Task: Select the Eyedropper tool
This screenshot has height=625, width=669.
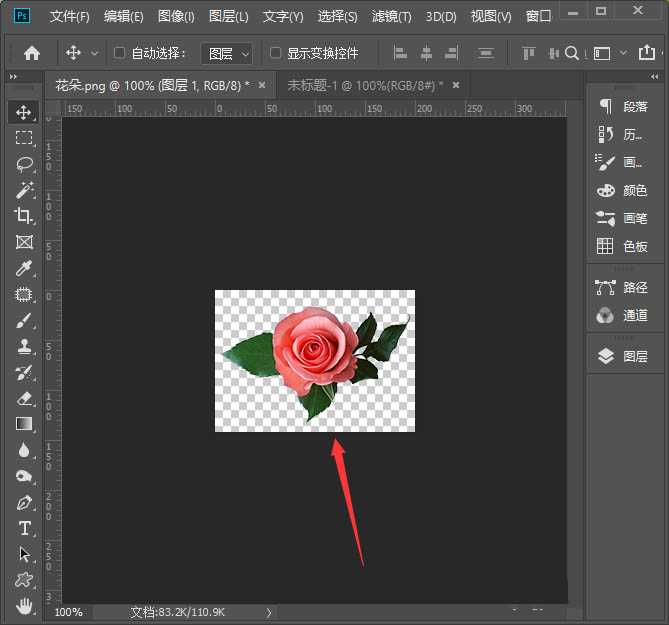Action: [24, 268]
